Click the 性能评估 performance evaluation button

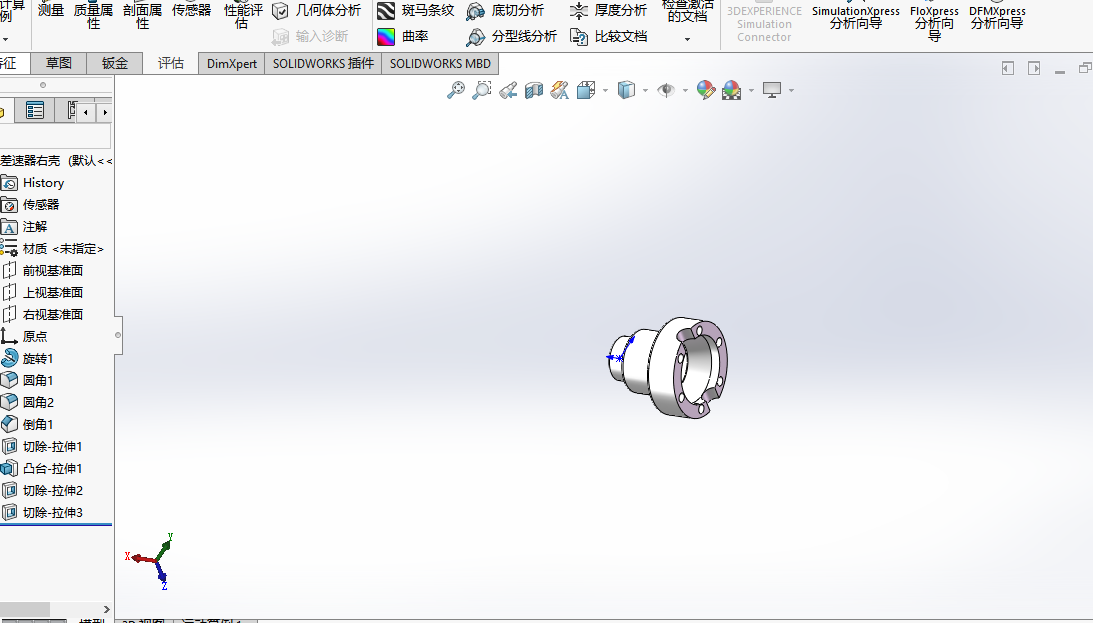(x=243, y=17)
